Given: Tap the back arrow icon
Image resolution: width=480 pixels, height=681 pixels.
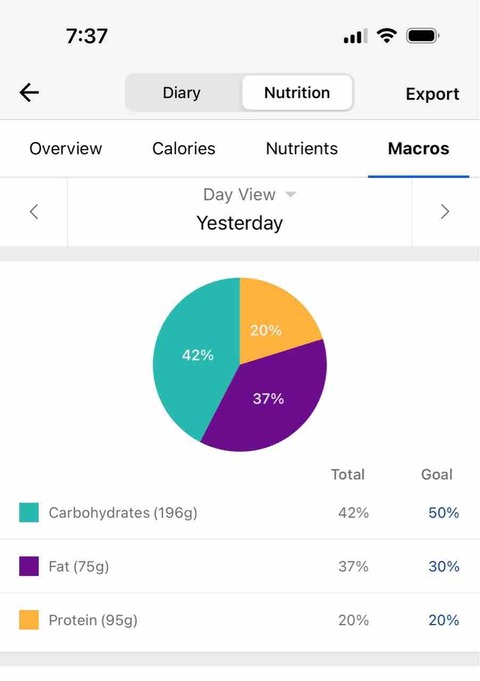Looking at the screenshot, I should coord(29,93).
